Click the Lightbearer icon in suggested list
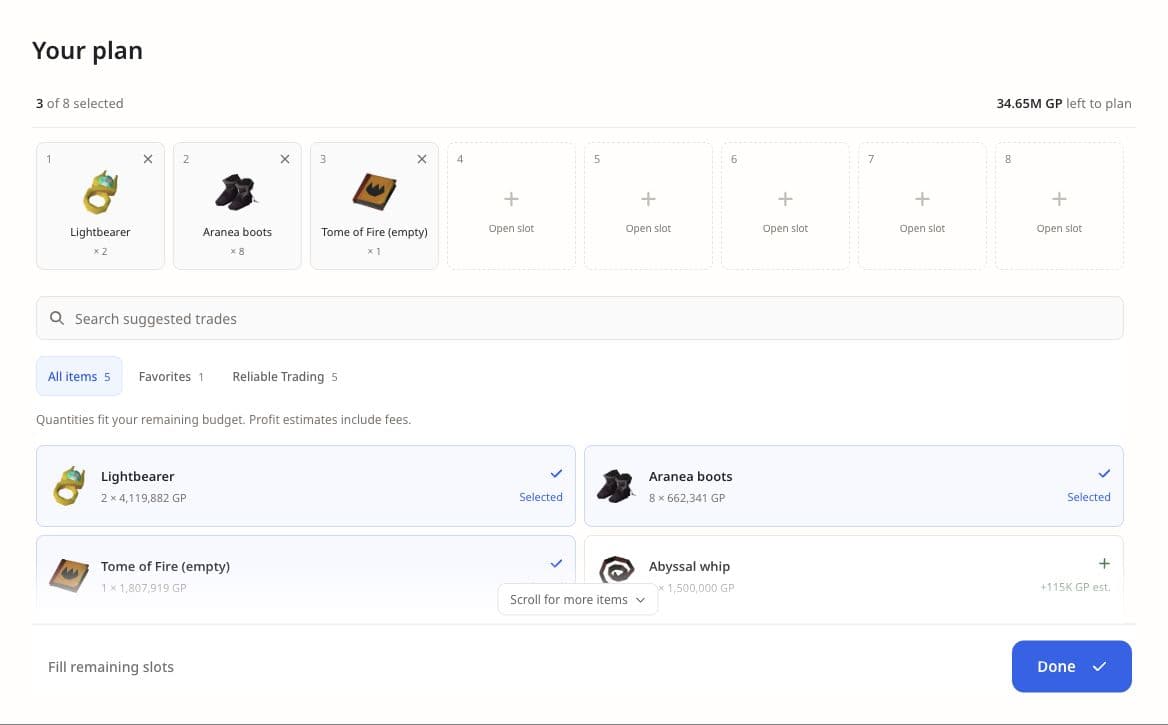Image resolution: width=1168 pixels, height=725 pixels. click(x=69, y=486)
